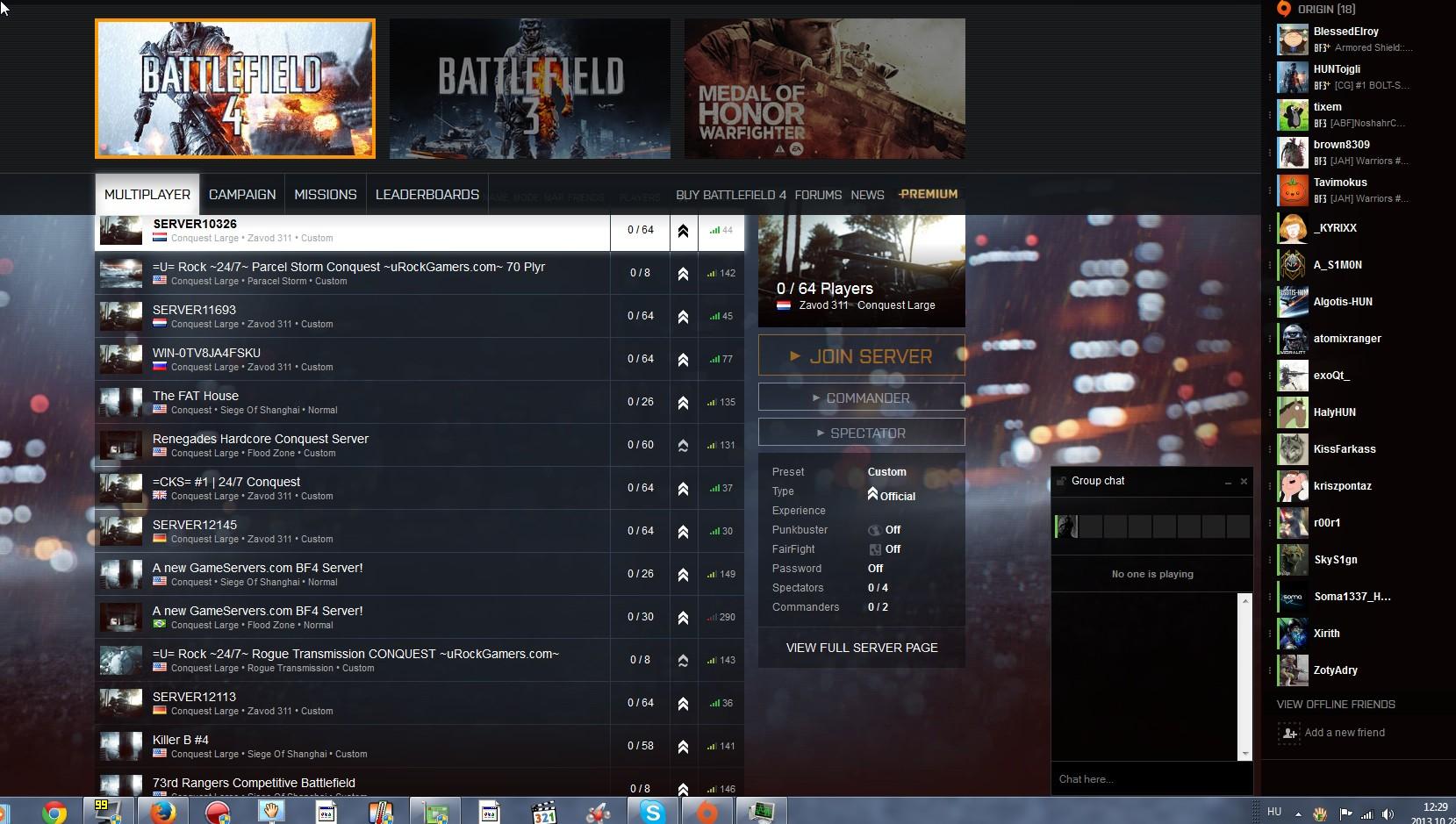Open Xirith friend avatar
This screenshot has height=824, width=1456.
[1292, 634]
